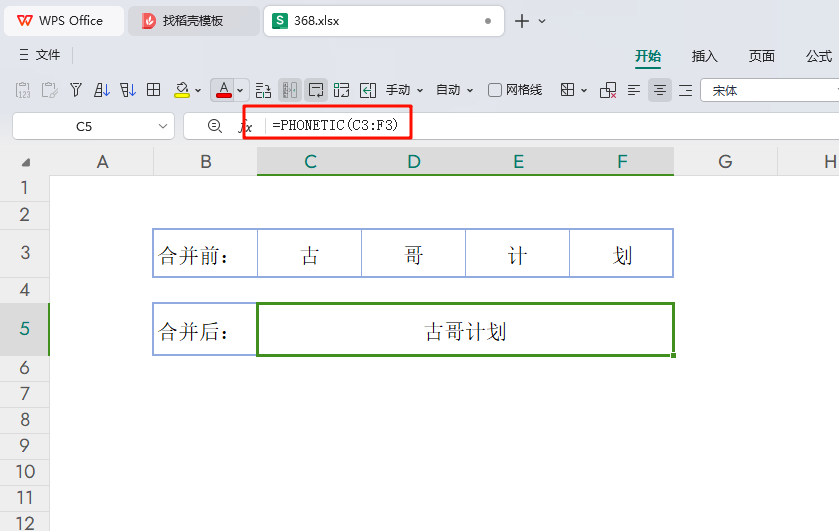Click the clear-format icon with red x
This screenshot has width=839, height=531.
(x=608, y=90)
